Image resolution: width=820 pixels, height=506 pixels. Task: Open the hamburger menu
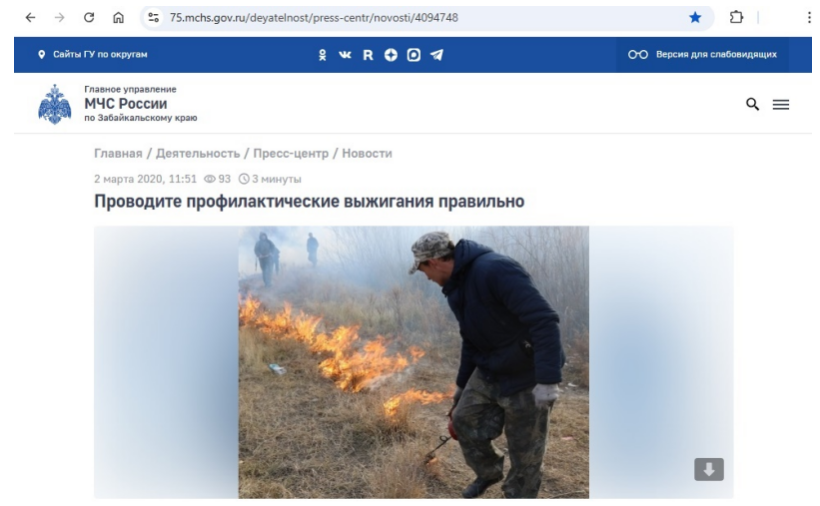coord(781,105)
